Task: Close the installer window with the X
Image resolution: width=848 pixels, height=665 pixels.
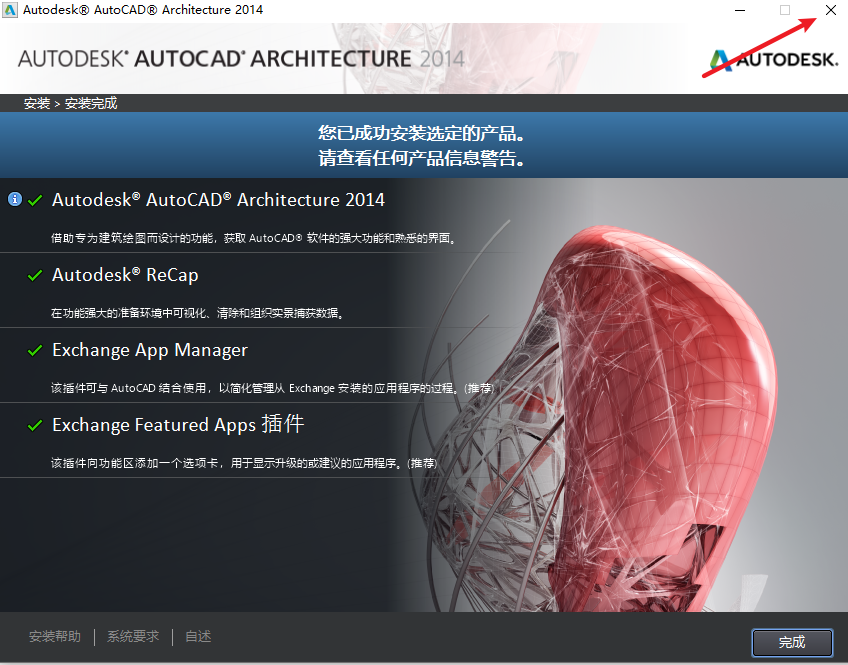Action: (x=831, y=10)
